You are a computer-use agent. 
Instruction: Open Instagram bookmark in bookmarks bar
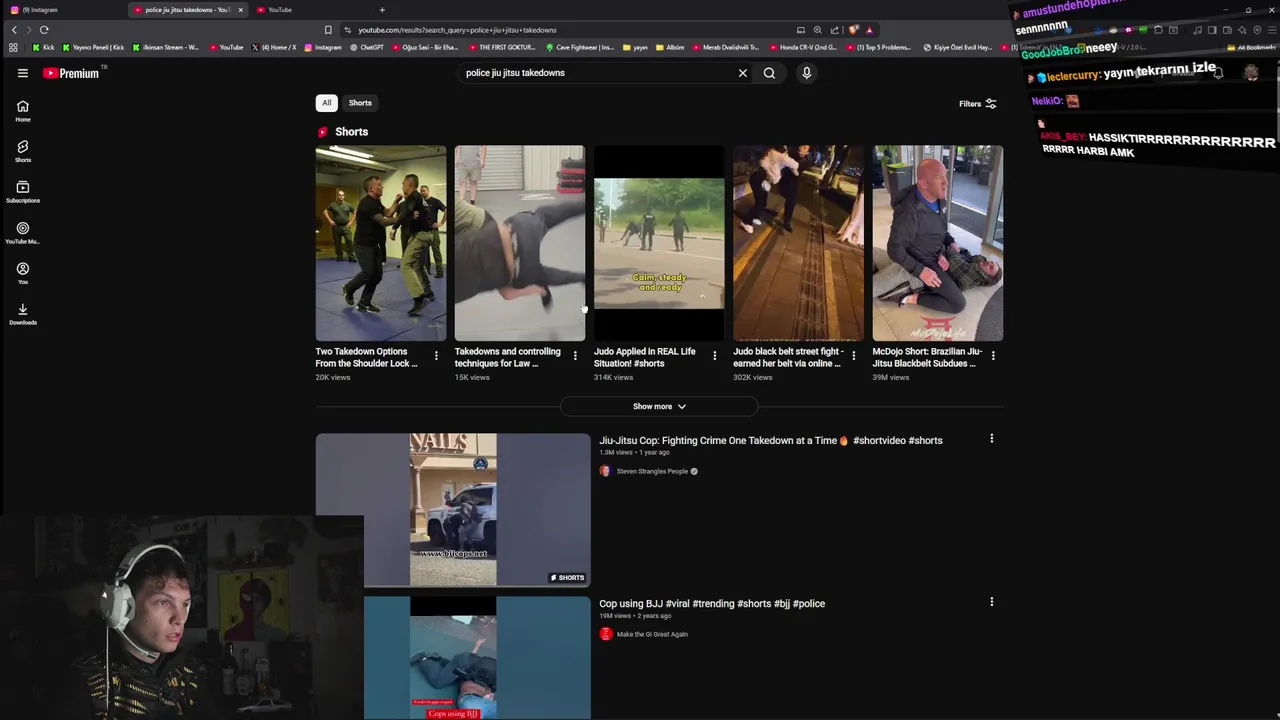click(323, 47)
